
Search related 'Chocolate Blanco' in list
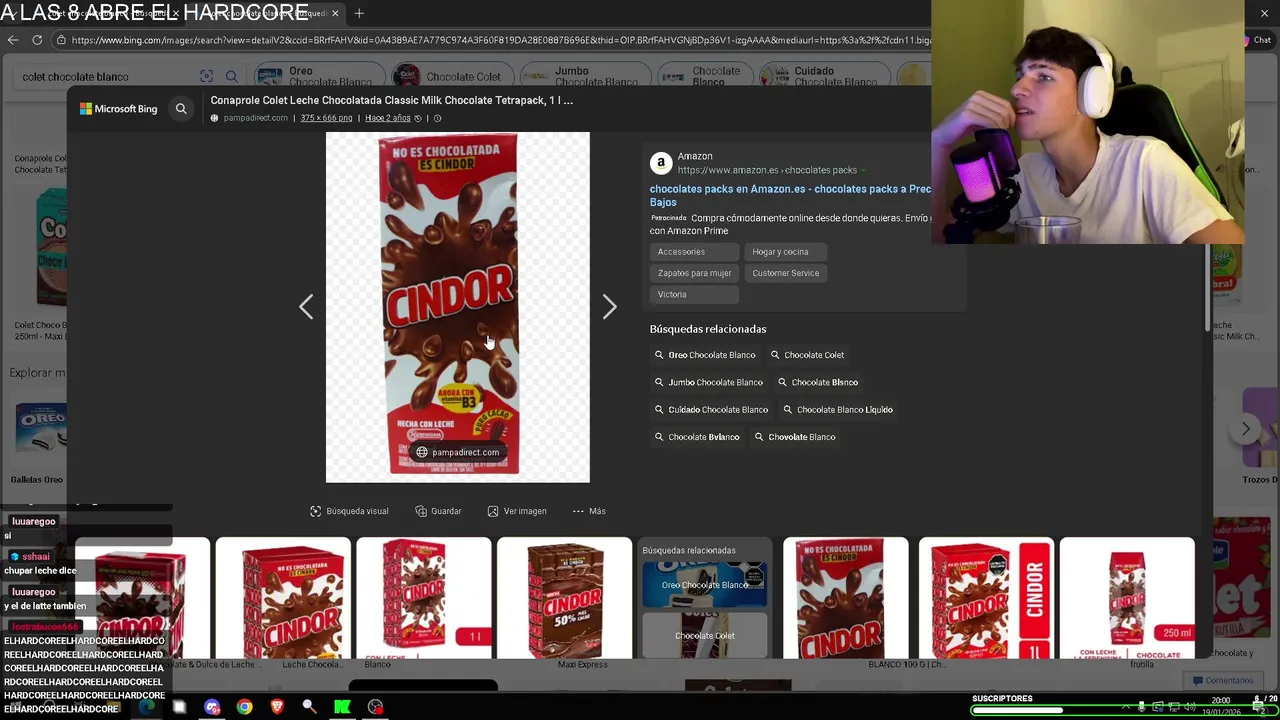(818, 382)
